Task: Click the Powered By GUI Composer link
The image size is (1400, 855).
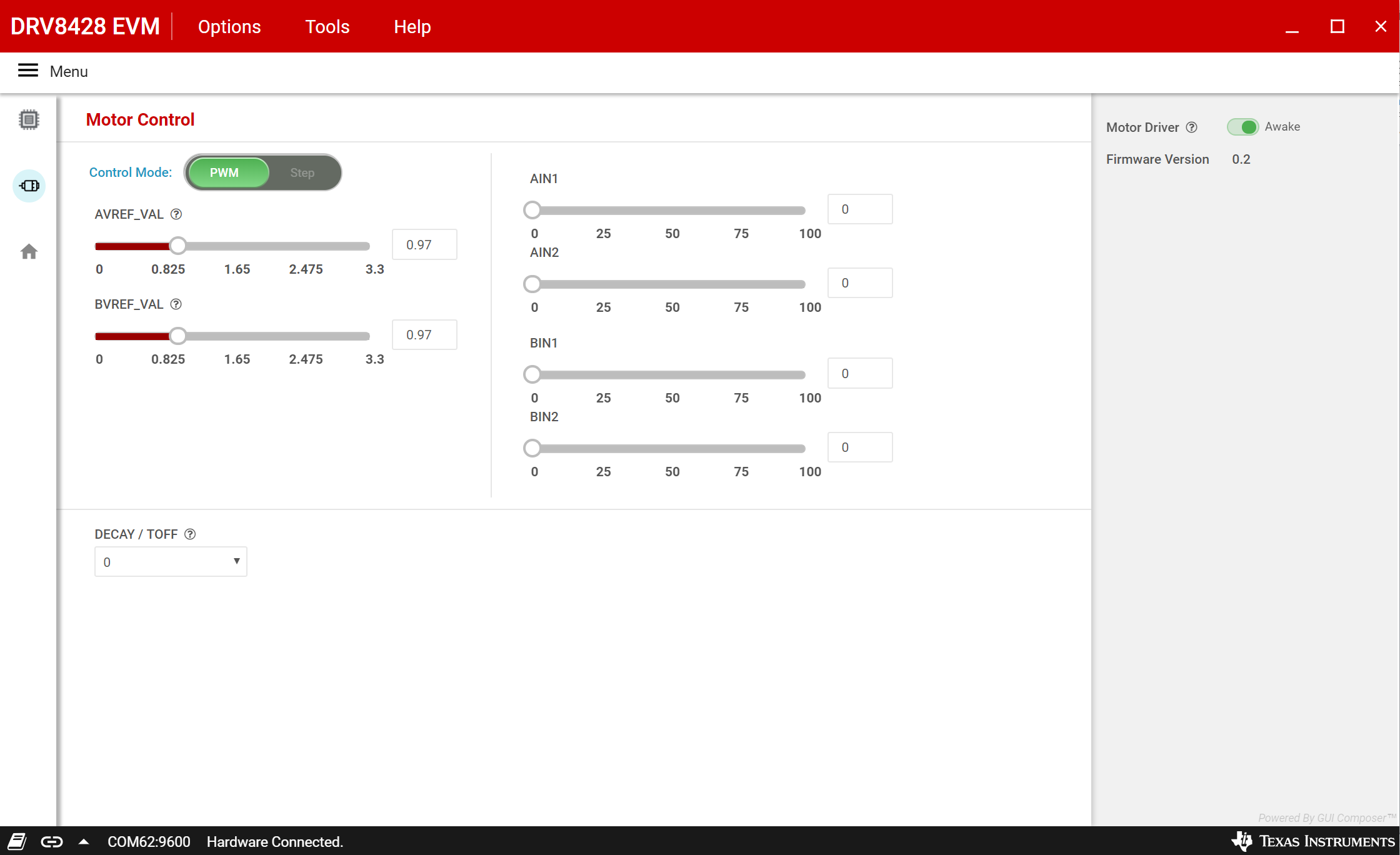Action: tap(1324, 817)
